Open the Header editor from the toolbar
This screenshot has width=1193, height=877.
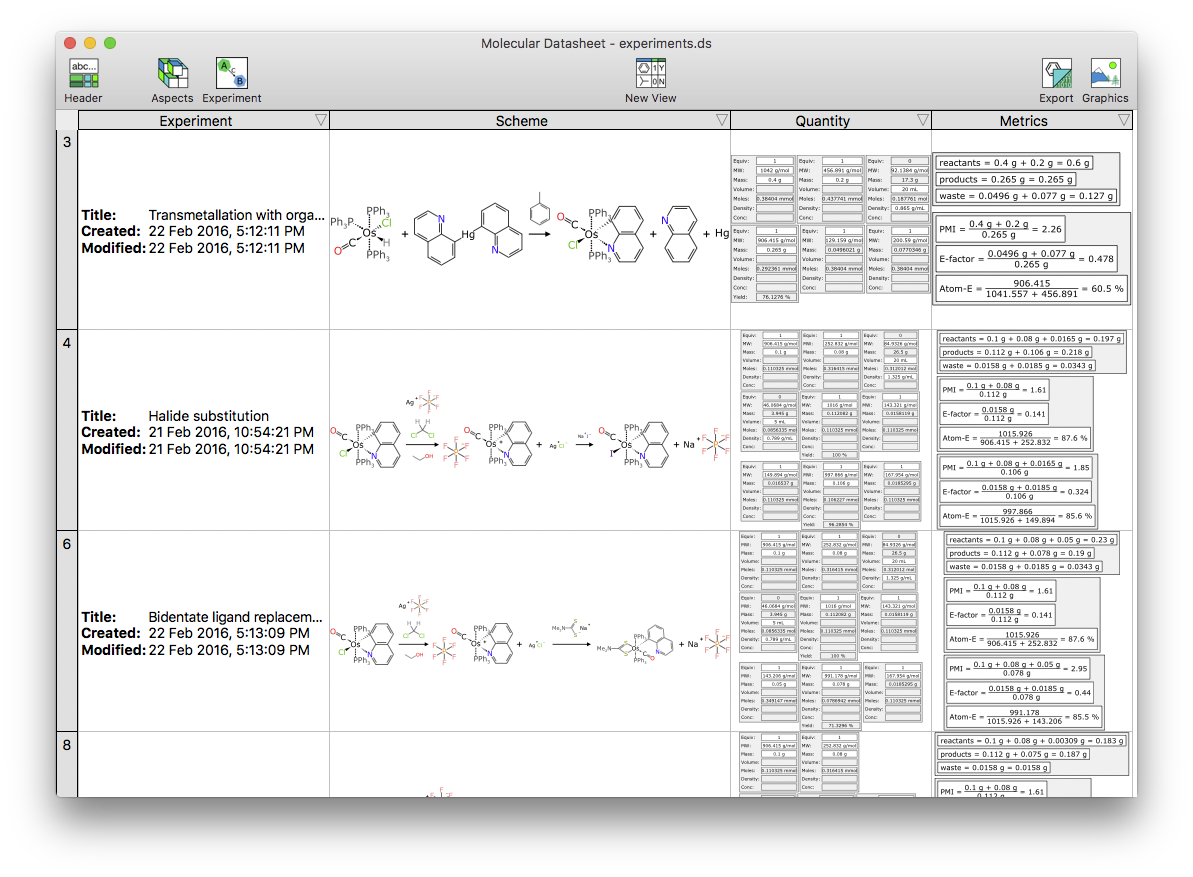click(83, 75)
